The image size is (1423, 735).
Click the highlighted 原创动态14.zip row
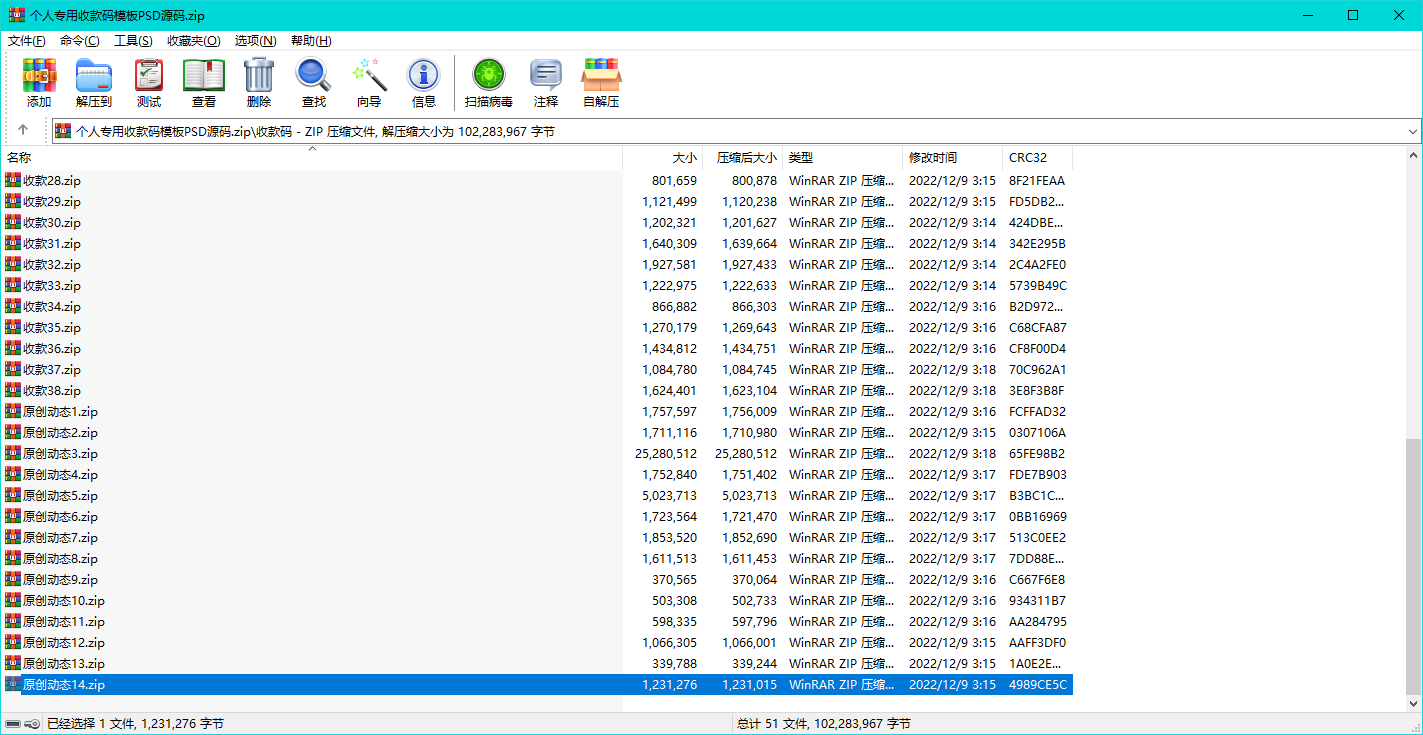(537, 684)
